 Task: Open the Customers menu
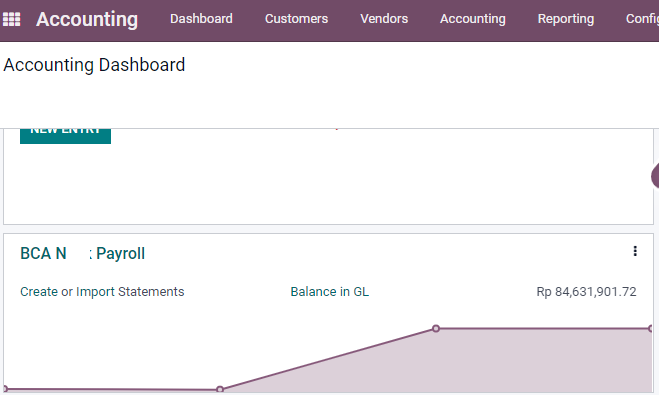click(296, 18)
